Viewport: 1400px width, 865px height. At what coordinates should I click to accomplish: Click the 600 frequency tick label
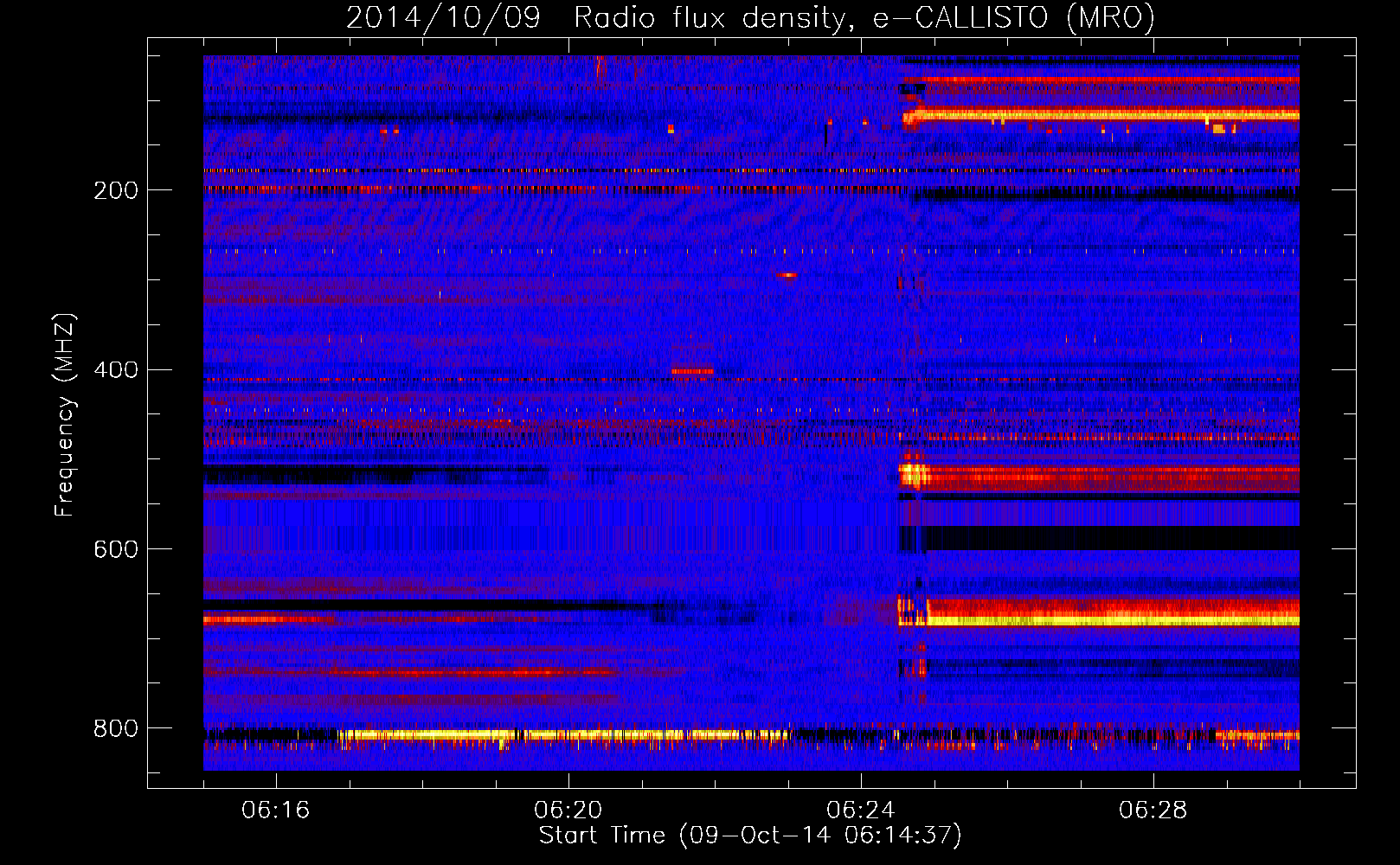click(116, 549)
